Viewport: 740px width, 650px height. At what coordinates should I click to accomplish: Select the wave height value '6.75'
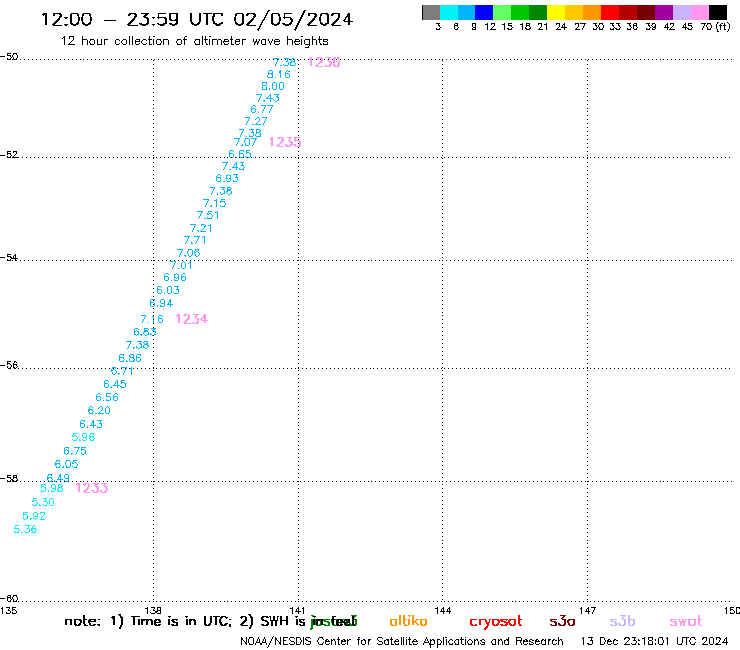point(75,451)
